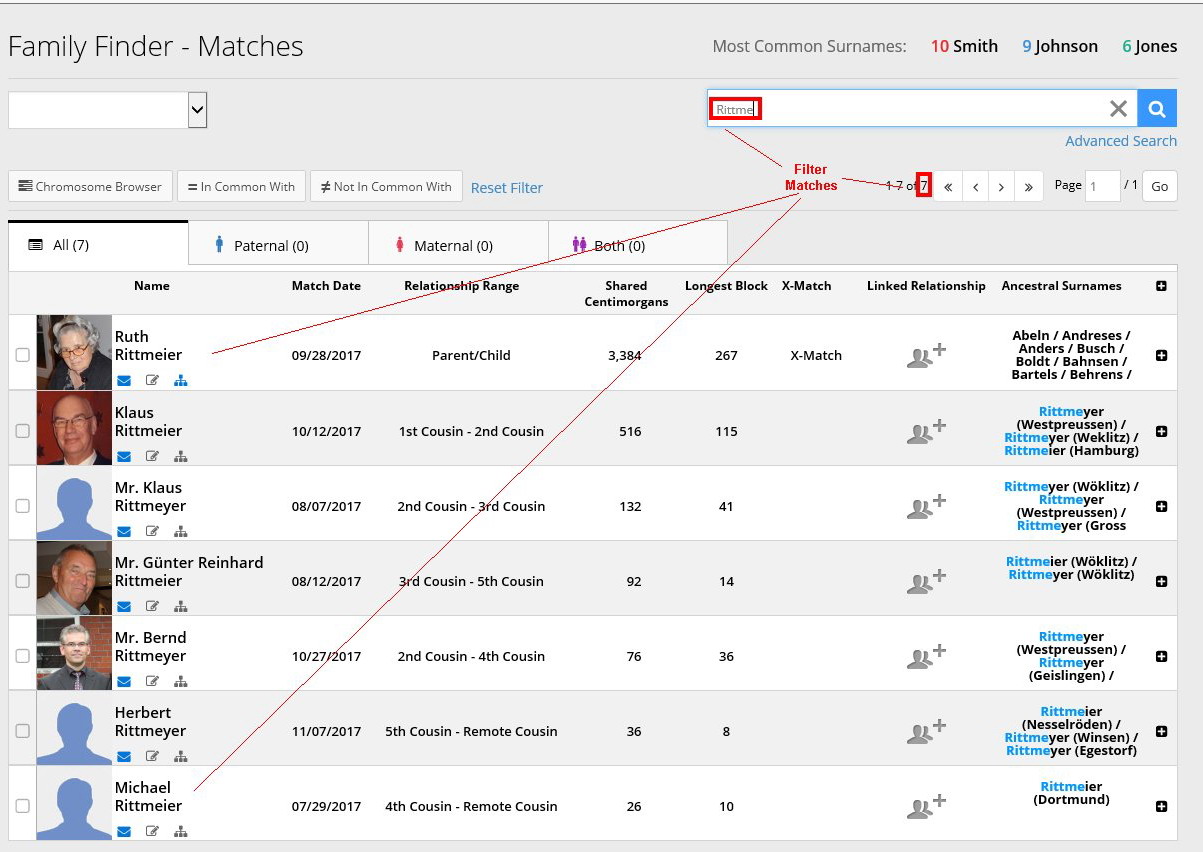The width and height of the screenshot is (1203, 852).
Task: Jump to first page double-arrow button
Action: tap(948, 187)
